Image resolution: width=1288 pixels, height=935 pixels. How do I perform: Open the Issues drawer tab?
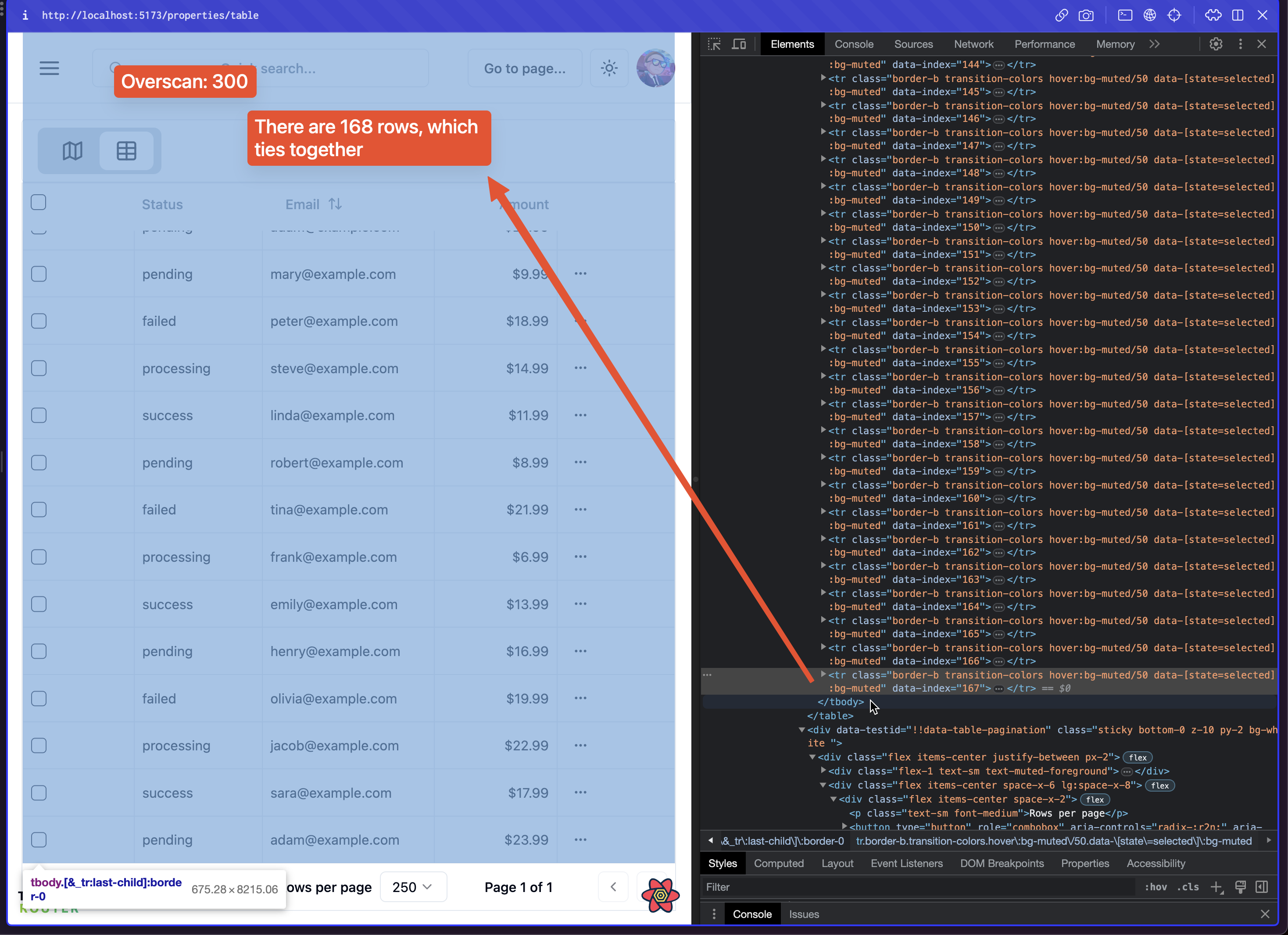pyautogui.click(x=804, y=914)
